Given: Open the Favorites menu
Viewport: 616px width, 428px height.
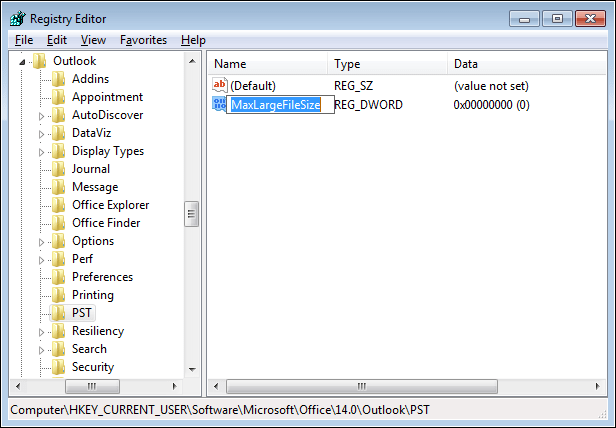Looking at the screenshot, I should [x=143, y=40].
